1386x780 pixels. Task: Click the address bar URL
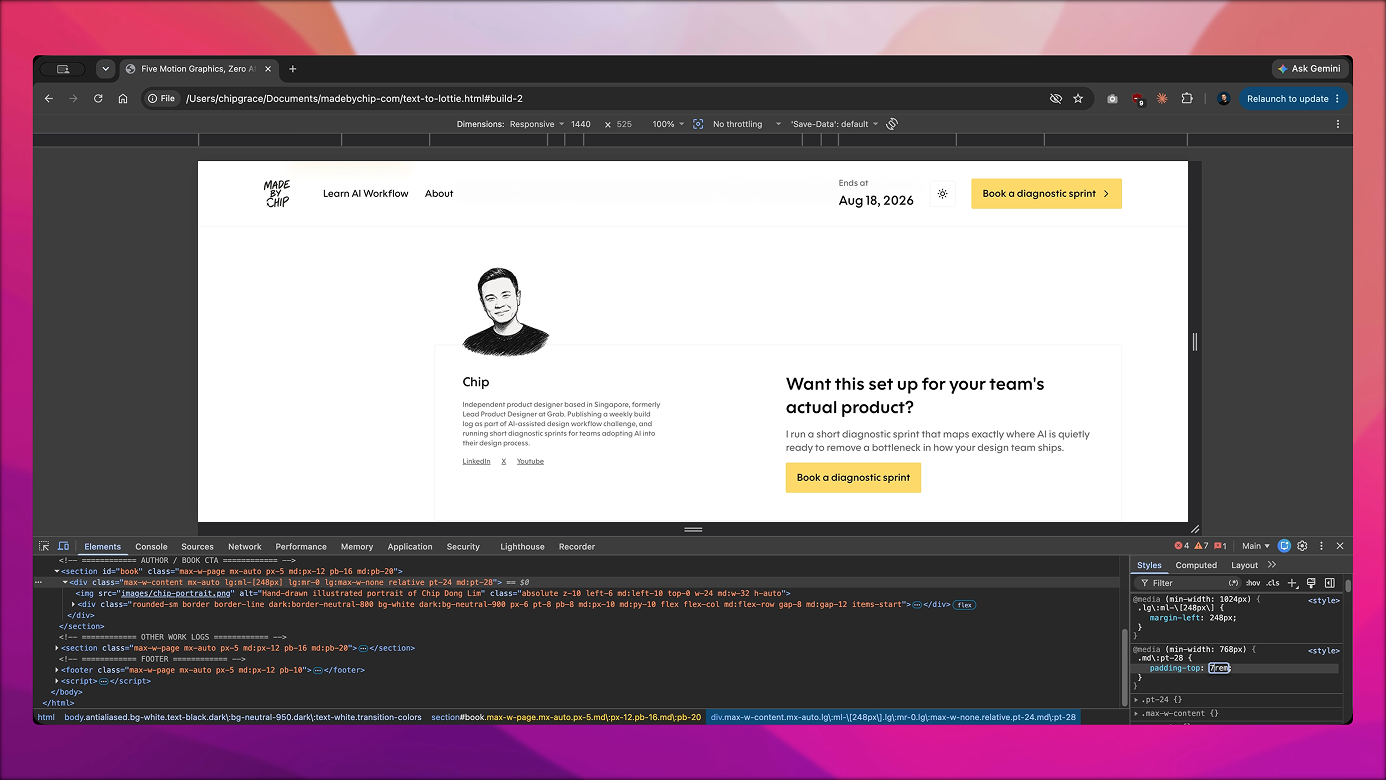[x=354, y=98]
